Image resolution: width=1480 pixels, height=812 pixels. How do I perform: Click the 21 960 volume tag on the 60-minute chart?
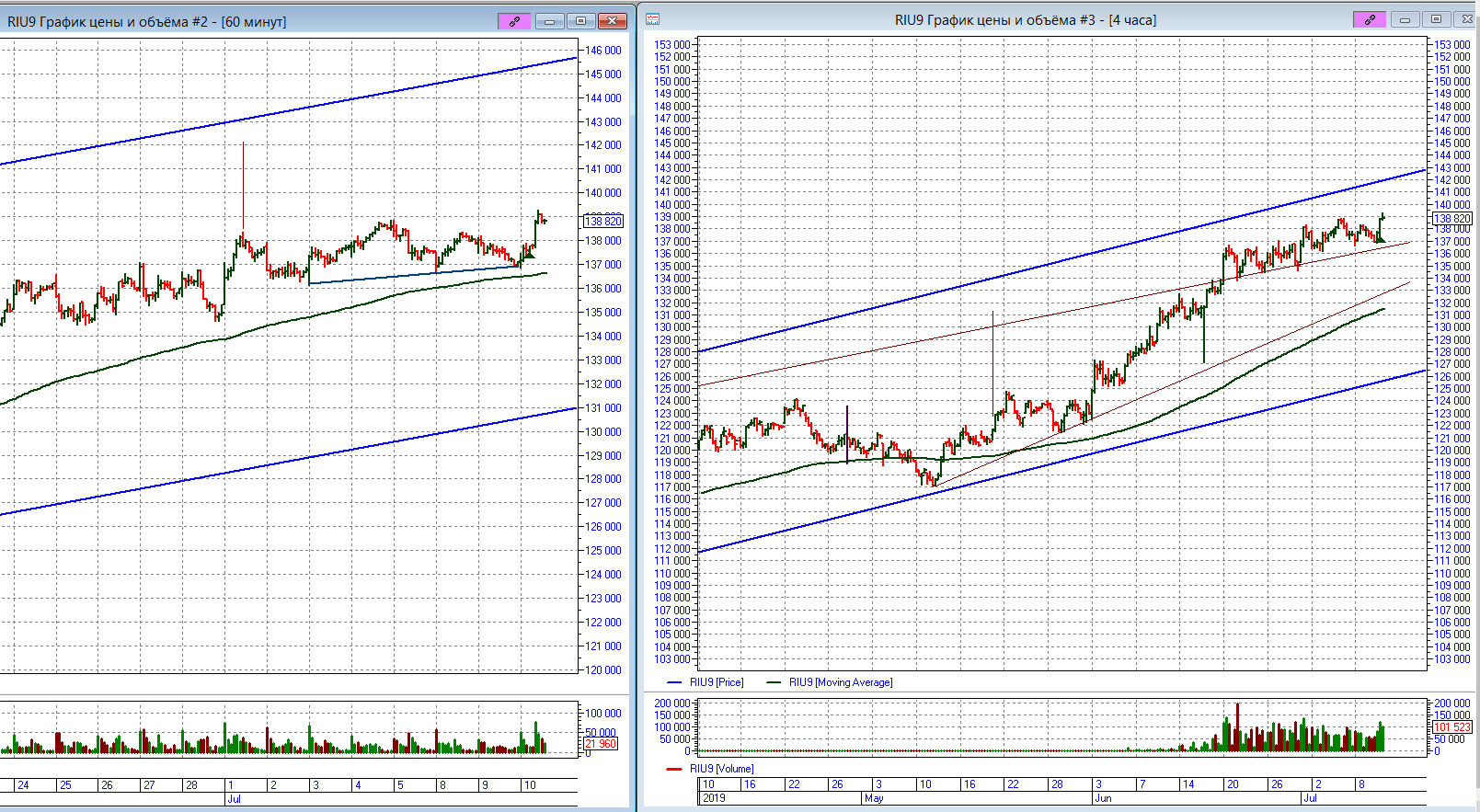(x=601, y=744)
